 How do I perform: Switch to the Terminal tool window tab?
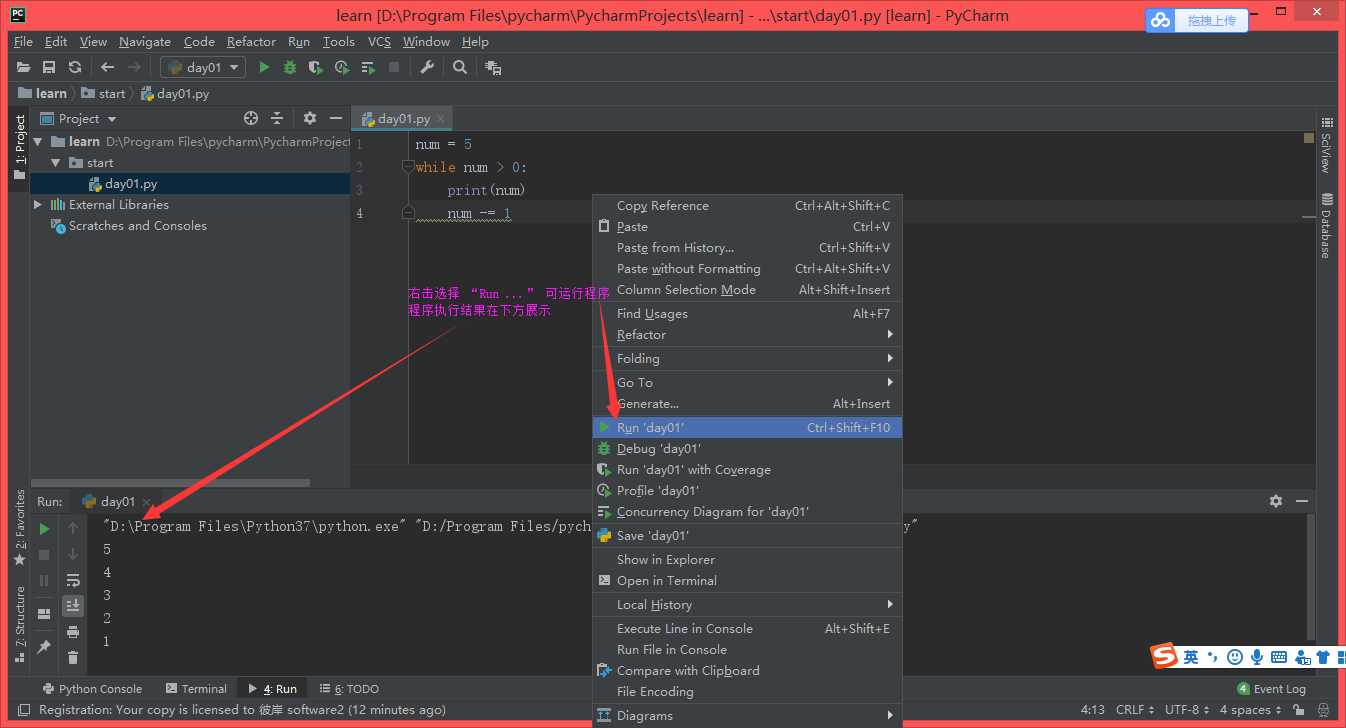click(196, 689)
